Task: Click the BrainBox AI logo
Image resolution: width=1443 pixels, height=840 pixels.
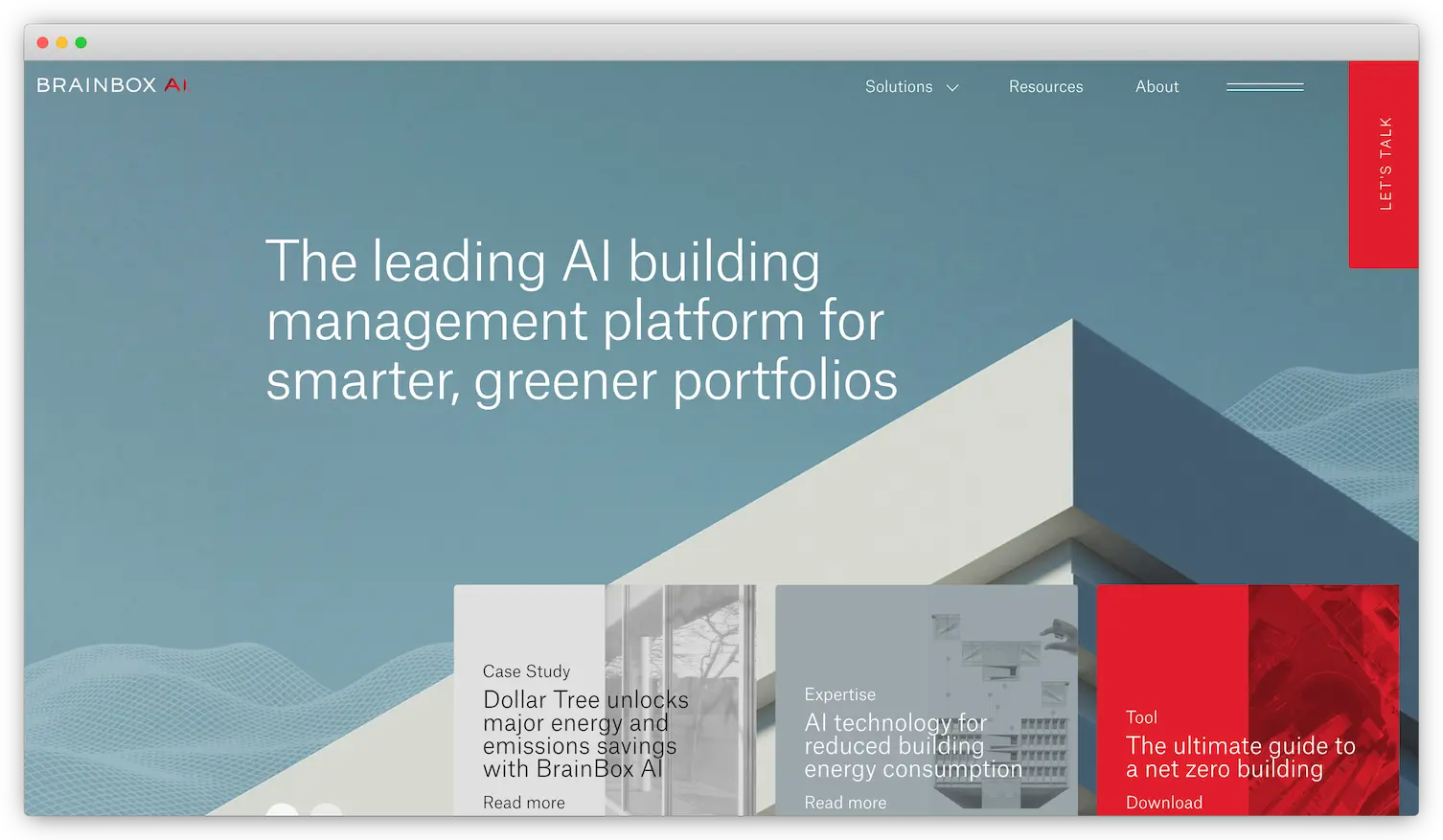Action: click(x=112, y=85)
